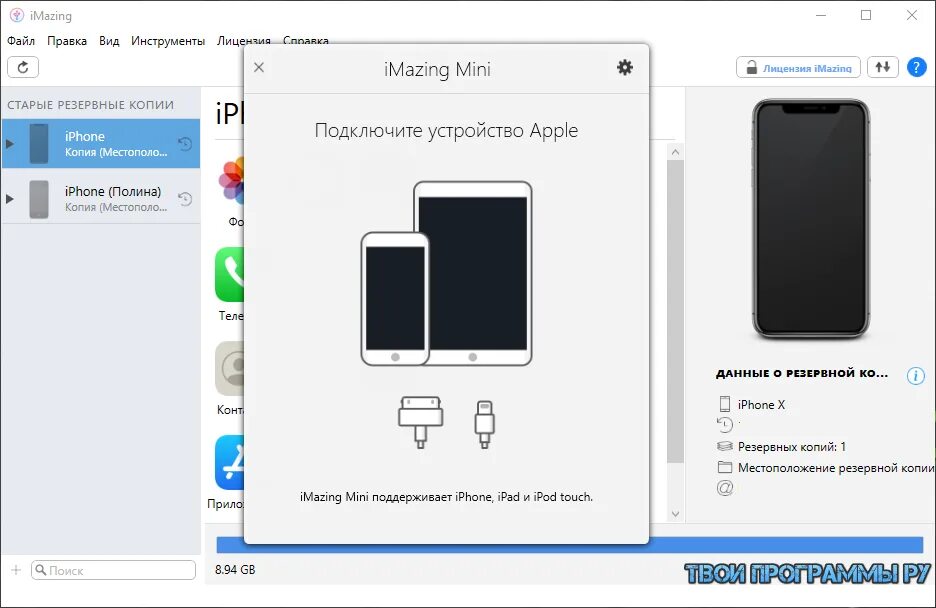
Task: Open the transfers arrows button
Action: [882, 67]
